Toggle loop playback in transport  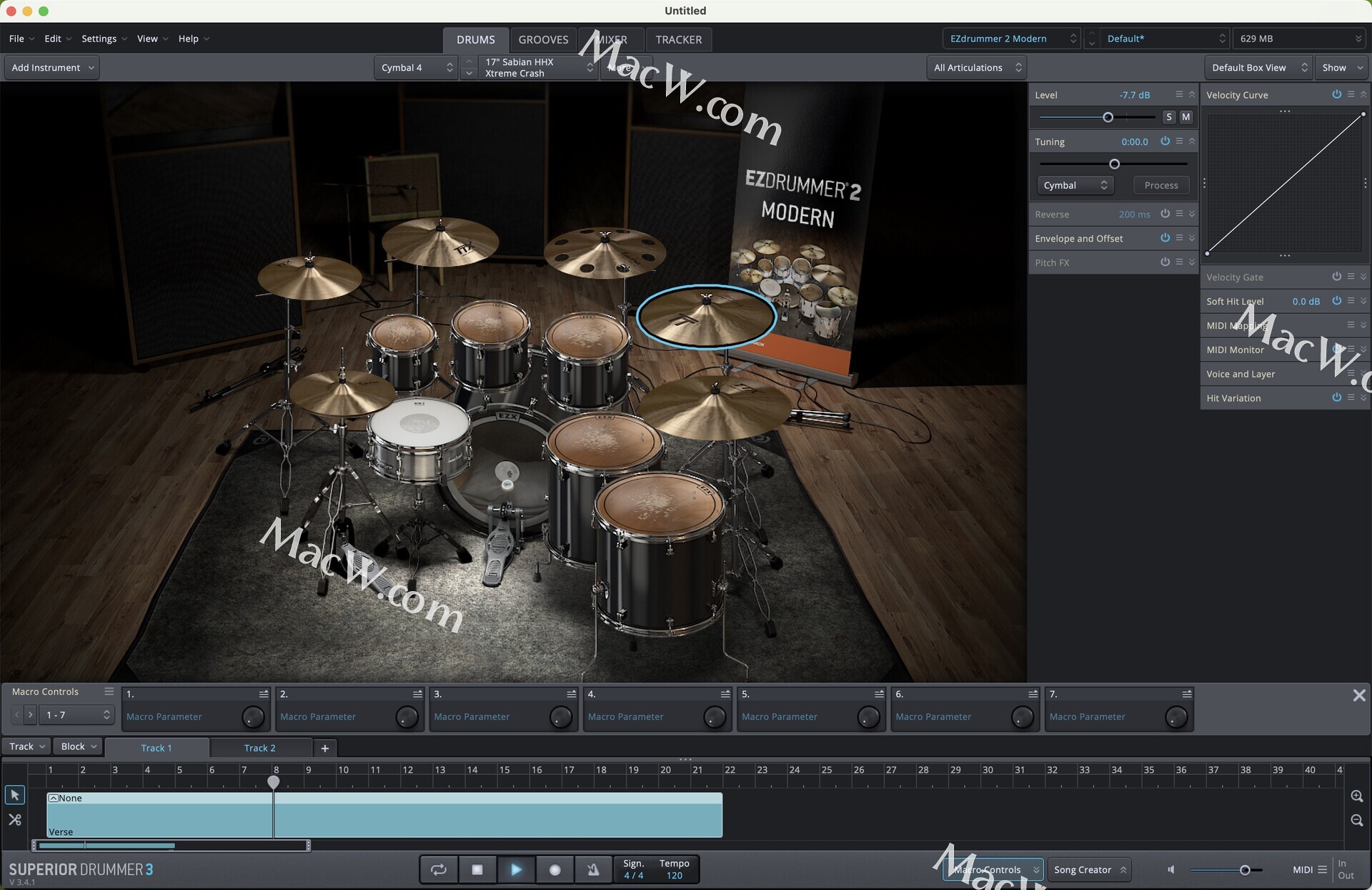pos(438,869)
